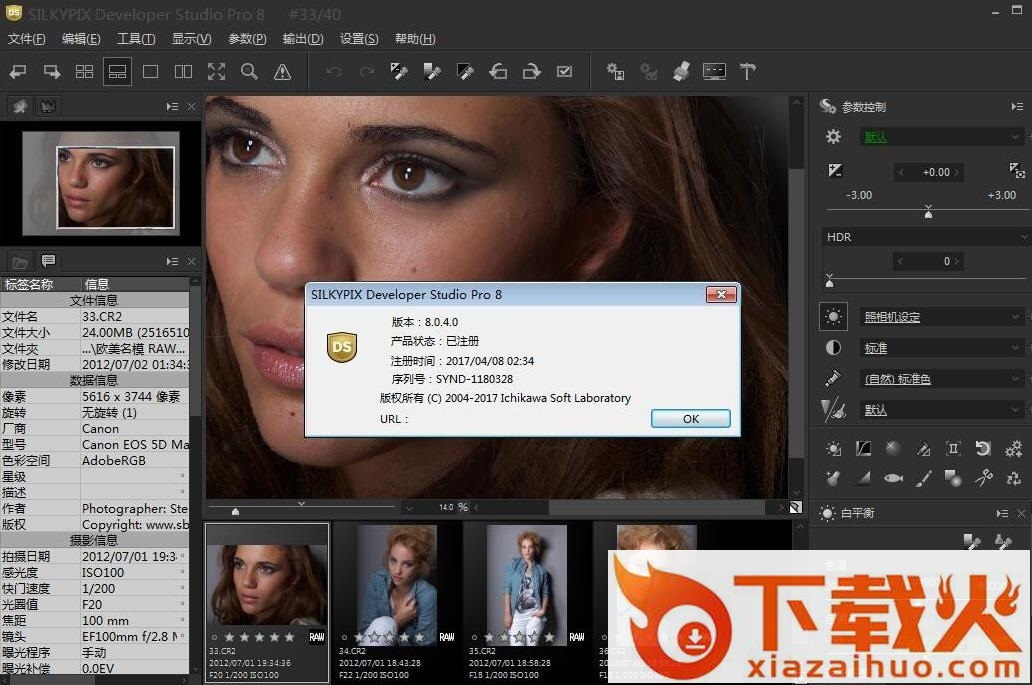Image resolution: width=1032 pixels, height=685 pixels.
Task: Click the fit-to-window icon beside zoom bar
Action: (x=796, y=507)
